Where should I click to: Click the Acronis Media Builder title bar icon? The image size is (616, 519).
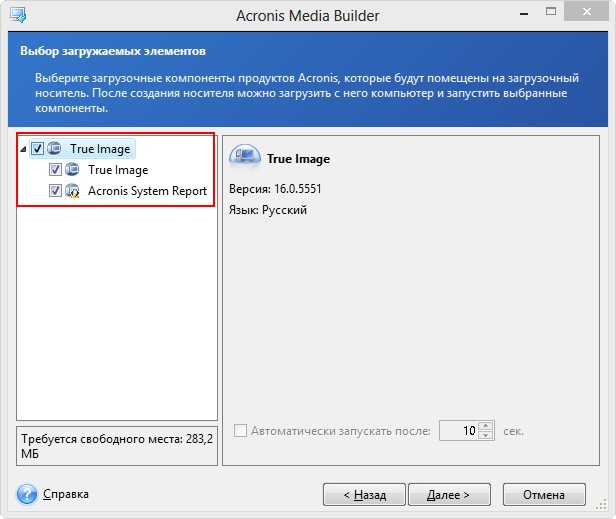click(x=17, y=15)
